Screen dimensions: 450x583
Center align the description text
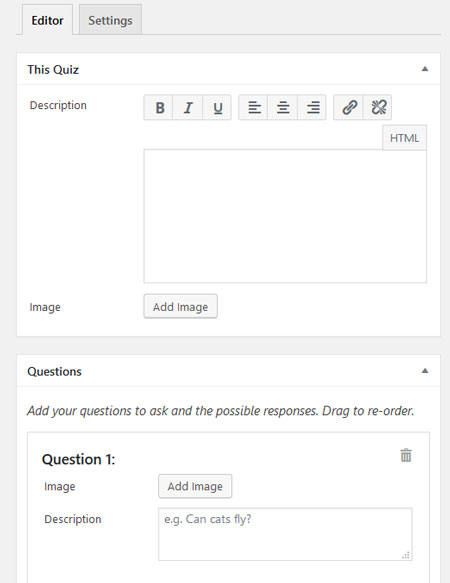[x=283, y=107]
